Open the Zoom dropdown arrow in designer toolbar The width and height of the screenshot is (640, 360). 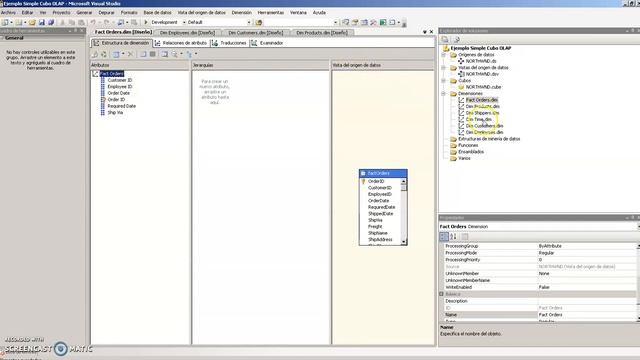(181, 54)
